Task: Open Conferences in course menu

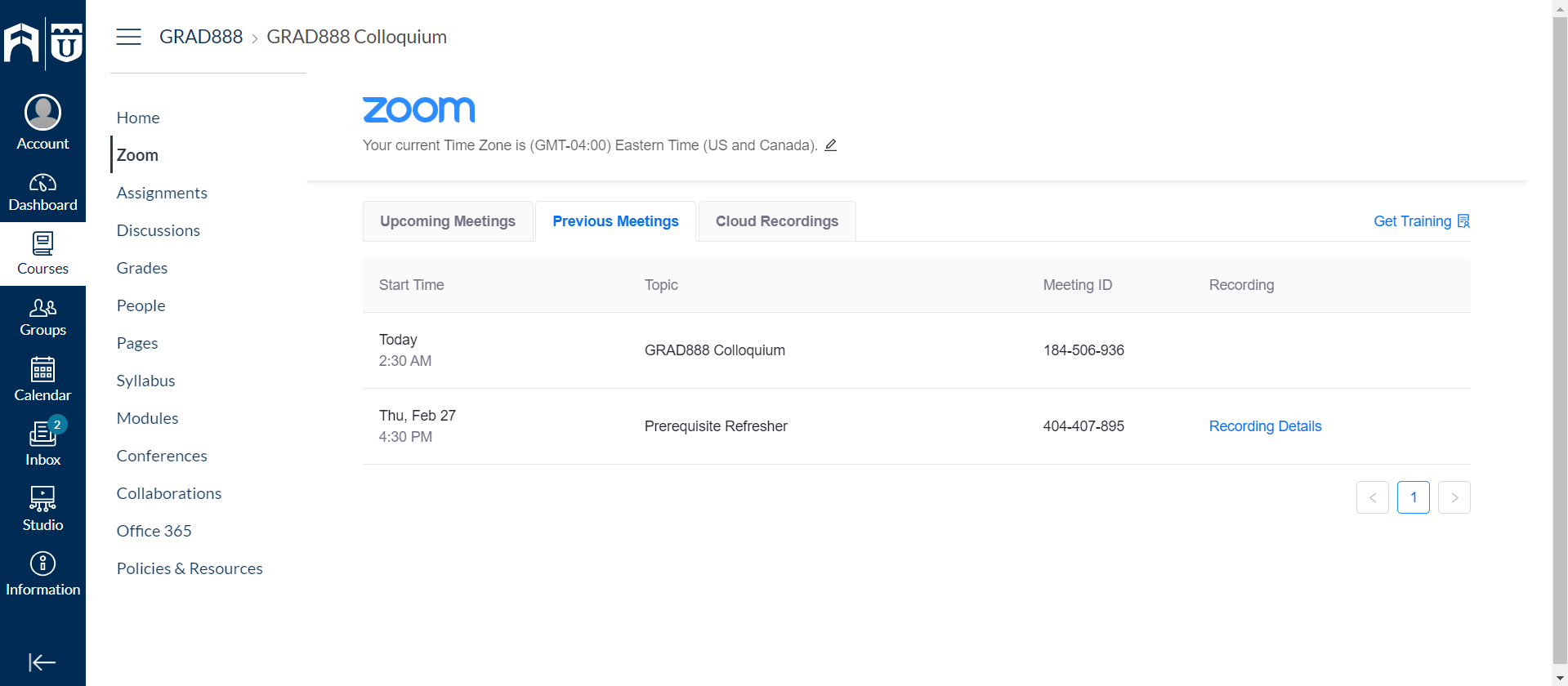Action: pyautogui.click(x=162, y=456)
